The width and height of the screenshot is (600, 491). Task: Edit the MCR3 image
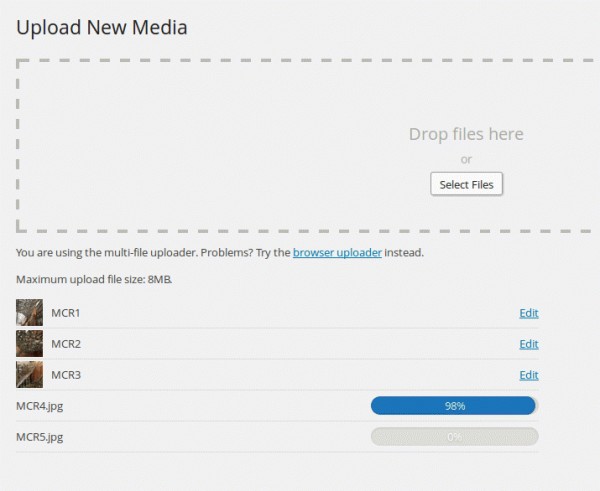coord(529,375)
